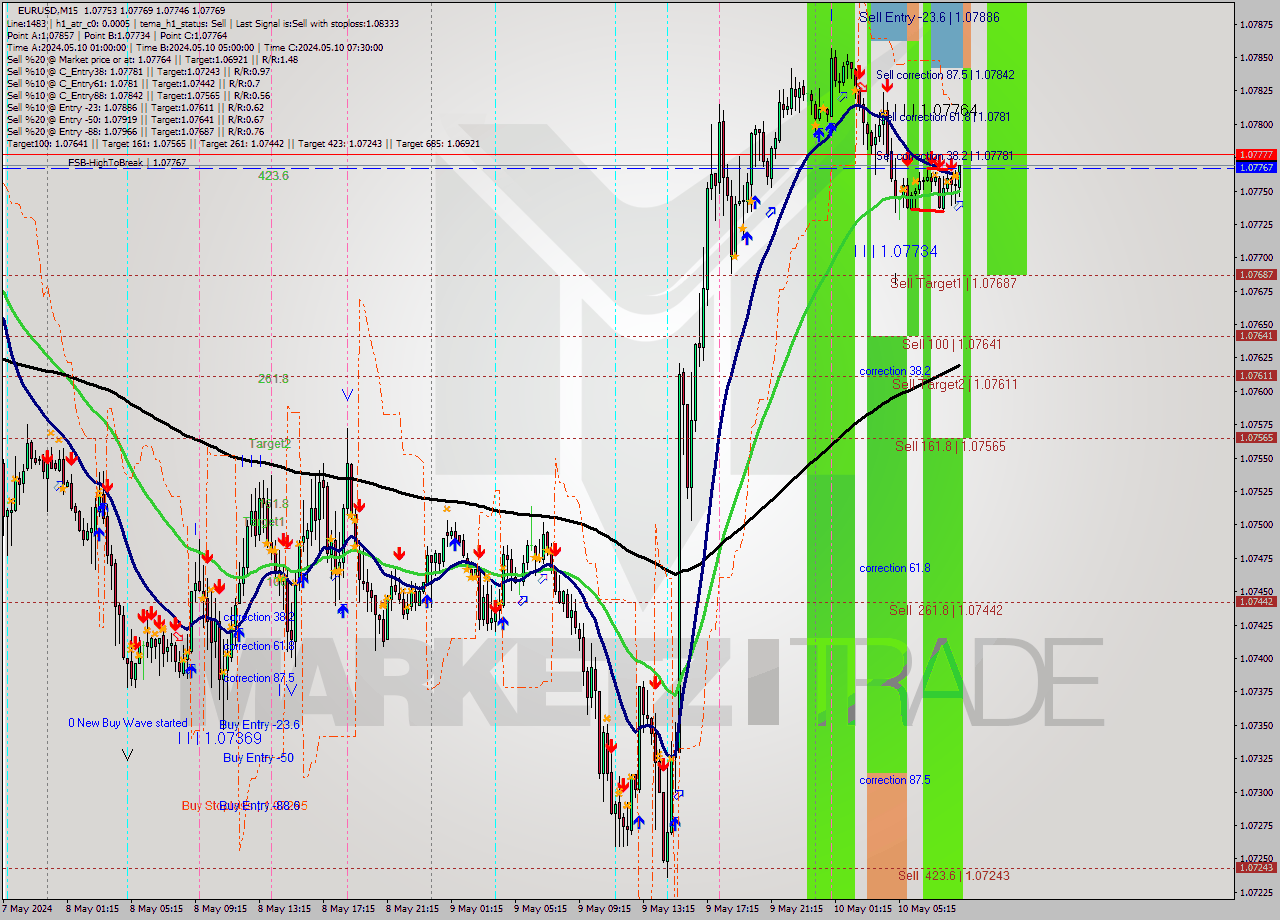This screenshot has width=1280, height=920.
Task: Click the 'Sell 261.8 | 1.07442' label
Action: (946, 610)
